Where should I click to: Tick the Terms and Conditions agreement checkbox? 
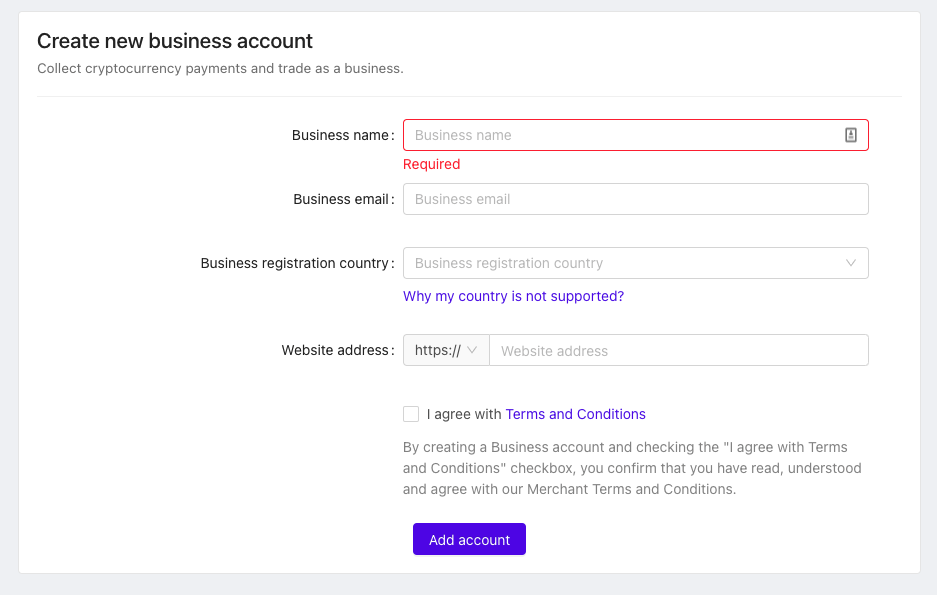tap(411, 414)
